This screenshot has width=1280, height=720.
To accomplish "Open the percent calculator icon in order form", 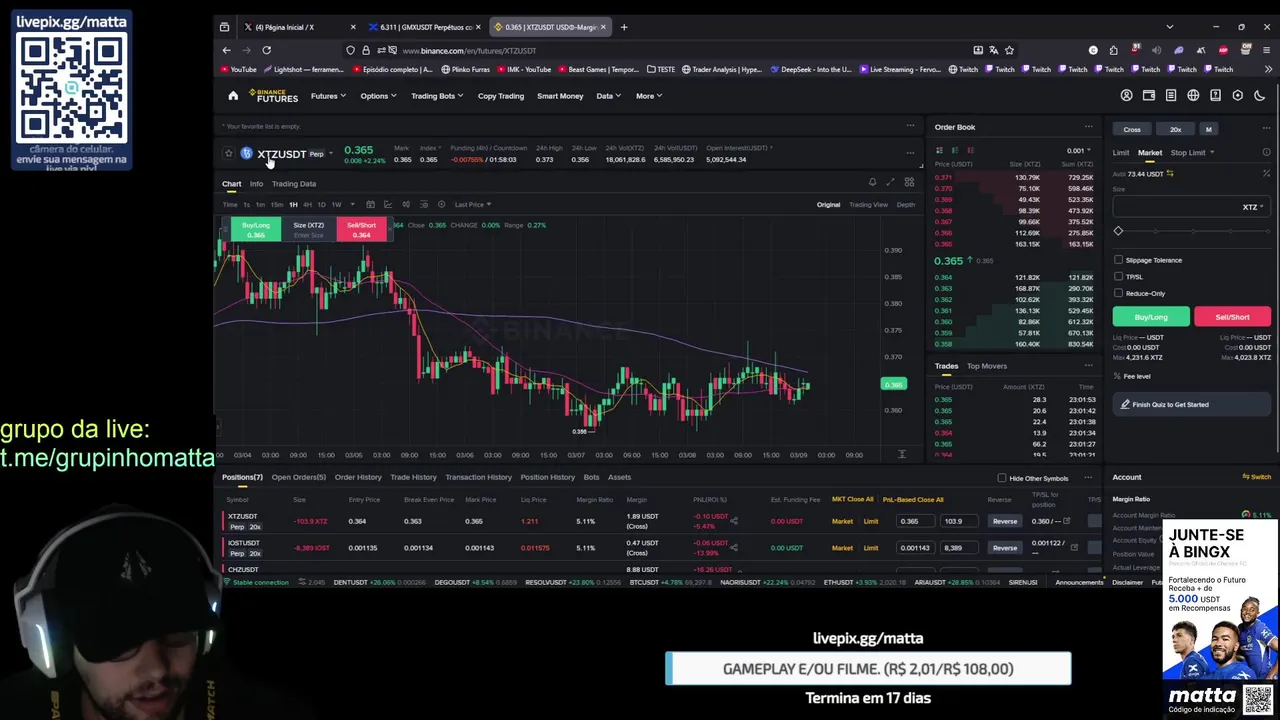I will [x=1266, y=174].
